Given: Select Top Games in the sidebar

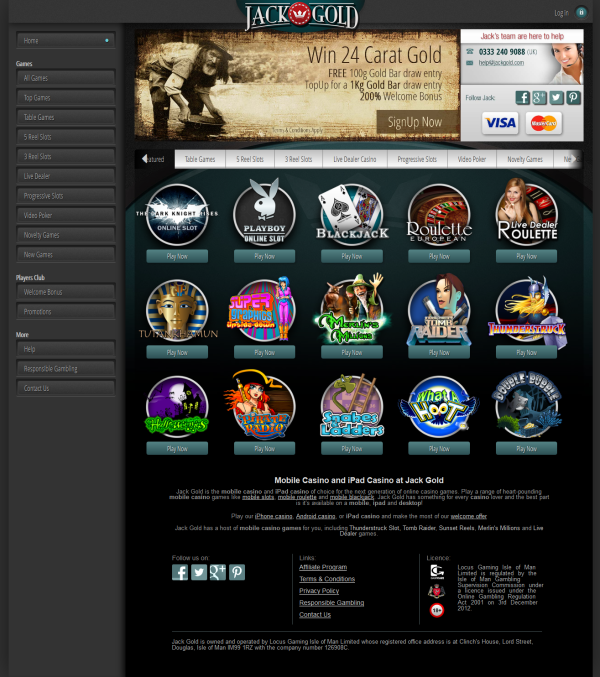Looking at the screenshot, I should pyautogui.click(x=66, y=98).
